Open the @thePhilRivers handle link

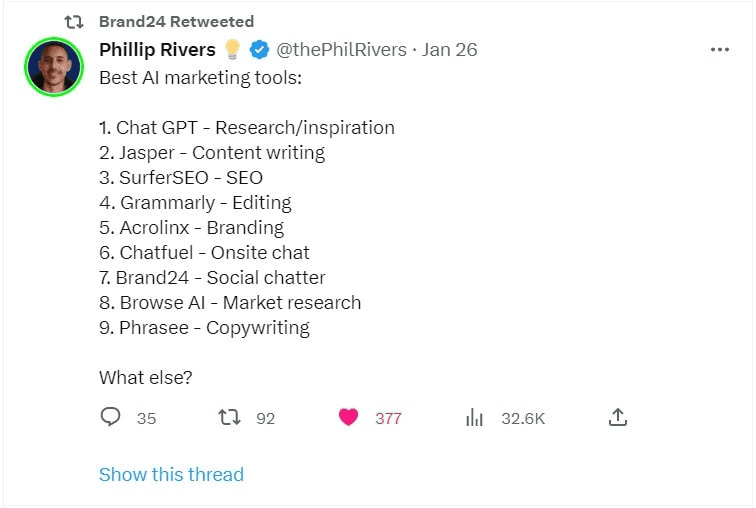[341, 50]
